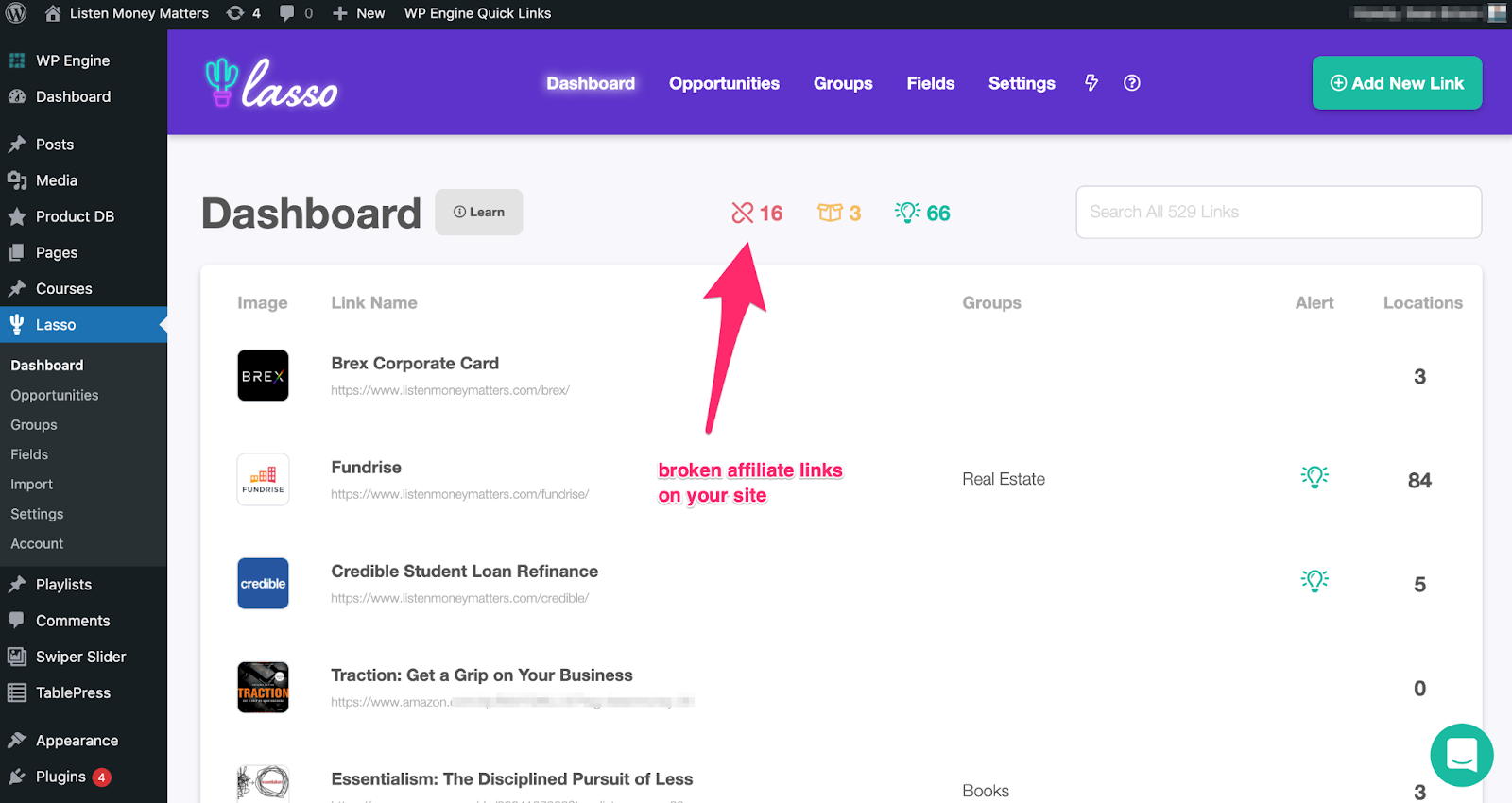Click the Learn button next to Dashboard
This screenshot has width=1512, height=803.
click(x=479, y=213)
